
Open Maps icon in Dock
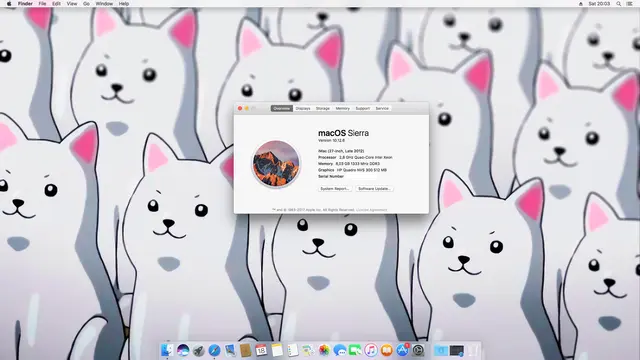[308, 350]
